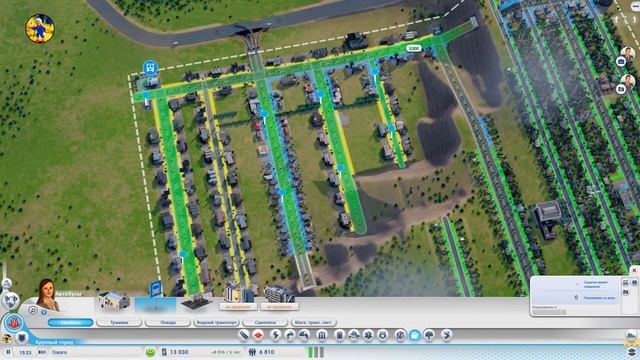640x360 pixels.
Task: Open the police services icon
Action: click(x=383, y=335)
